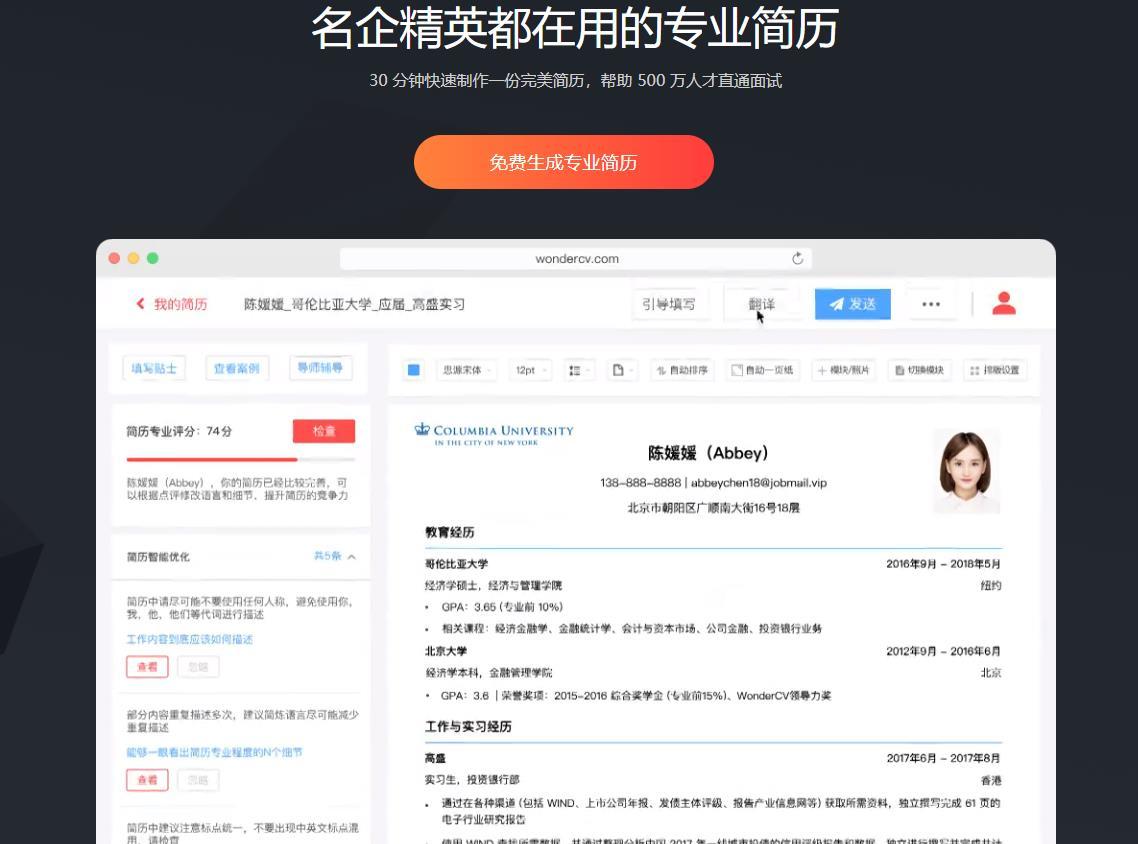The height and width of the screenshot is (844, 1138).
Task: Click the 哥伦比亚大学 entry
Action: pos(457,564)
